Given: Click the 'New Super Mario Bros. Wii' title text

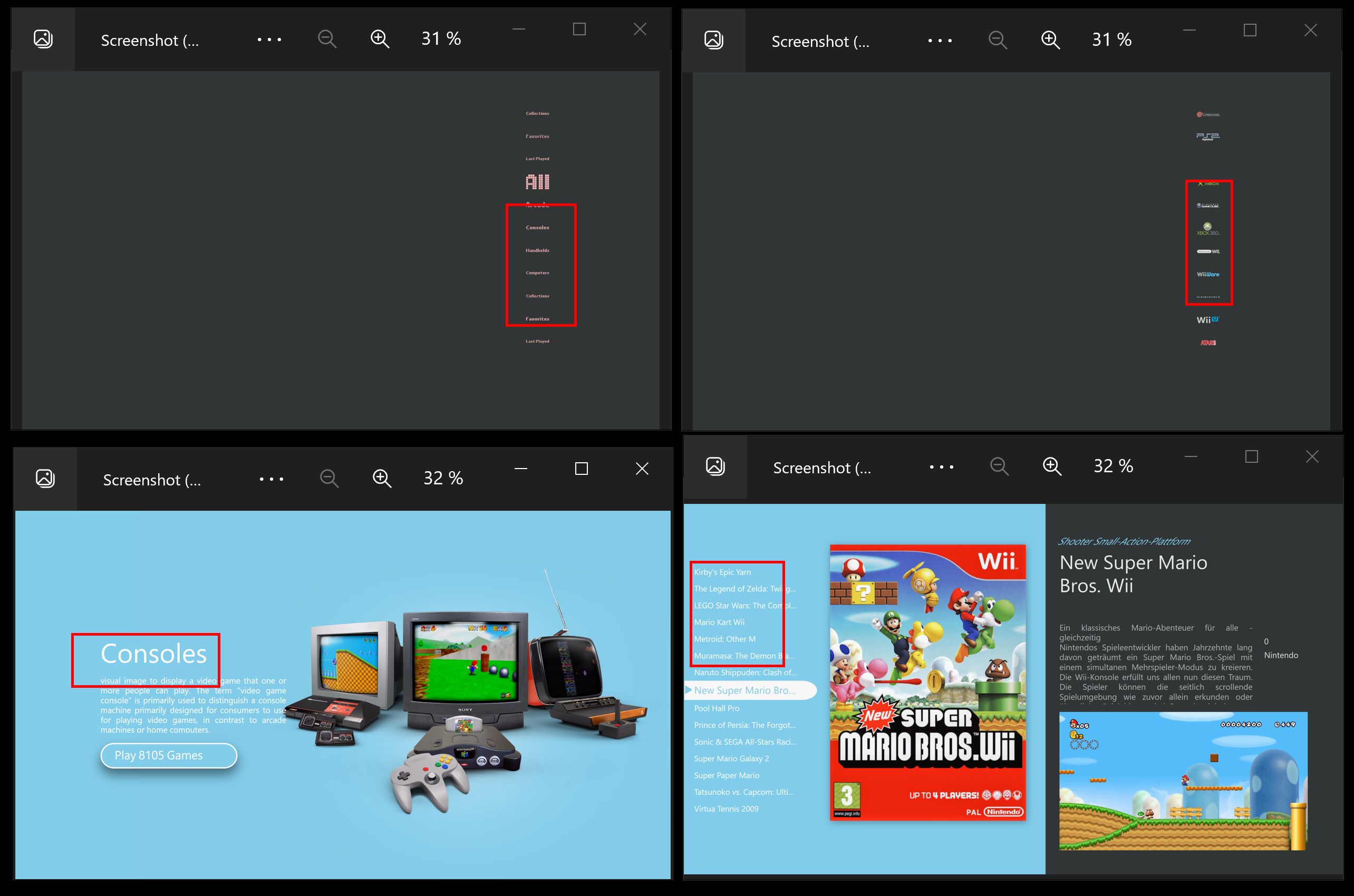Looking at the screenshot, I should coord(1134,574).
